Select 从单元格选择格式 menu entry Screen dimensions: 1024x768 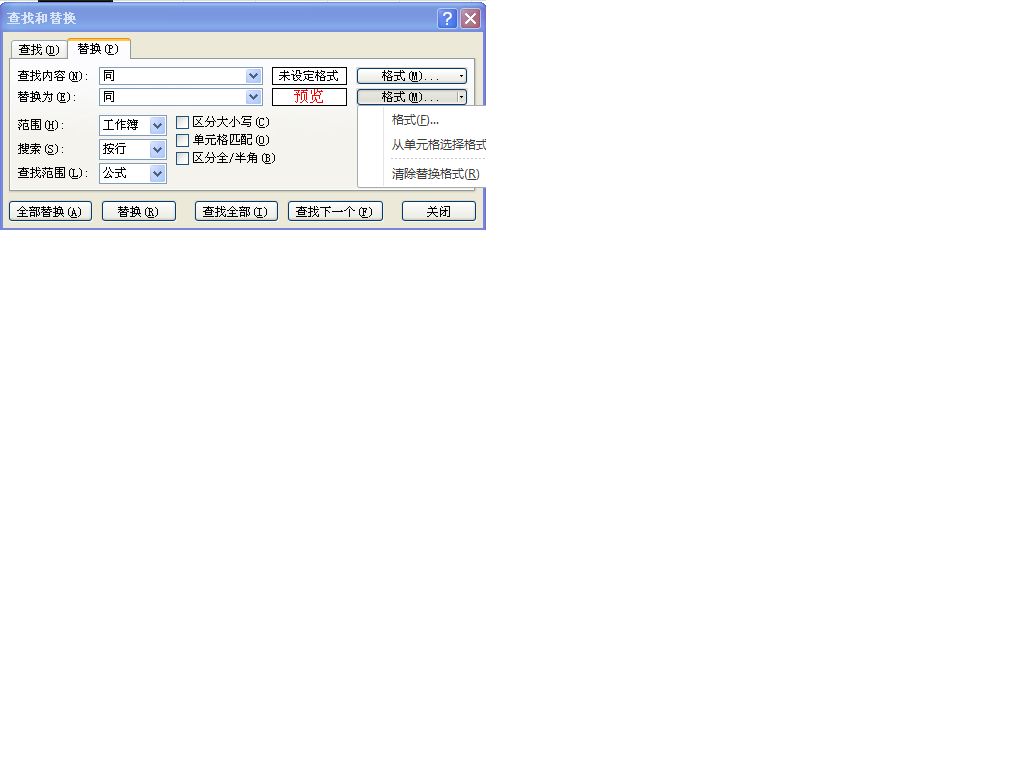pos(437,146)
